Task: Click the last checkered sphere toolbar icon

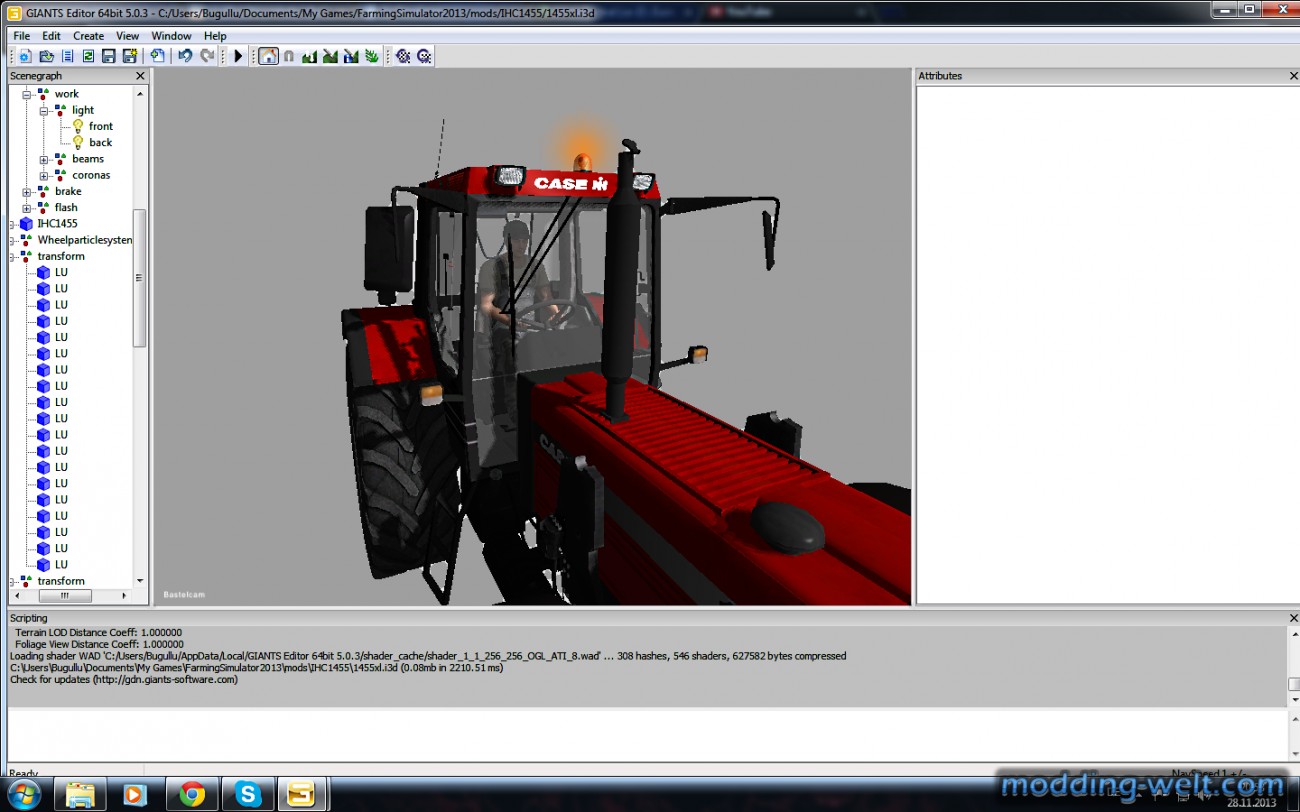Action: click(424, 56)
